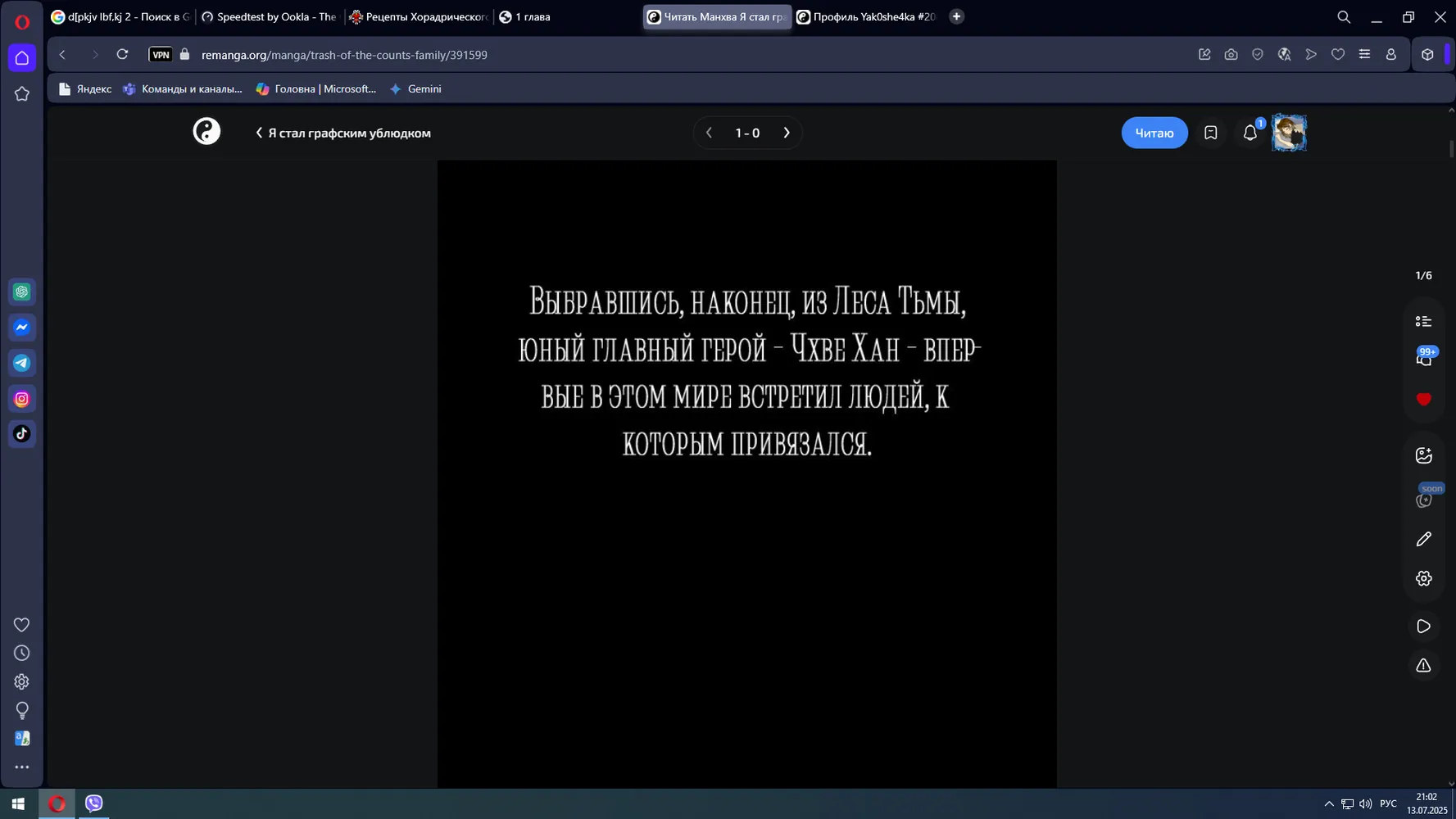Open Яндекс bookmark
The image size is (1456, 819).
[85, 89]
